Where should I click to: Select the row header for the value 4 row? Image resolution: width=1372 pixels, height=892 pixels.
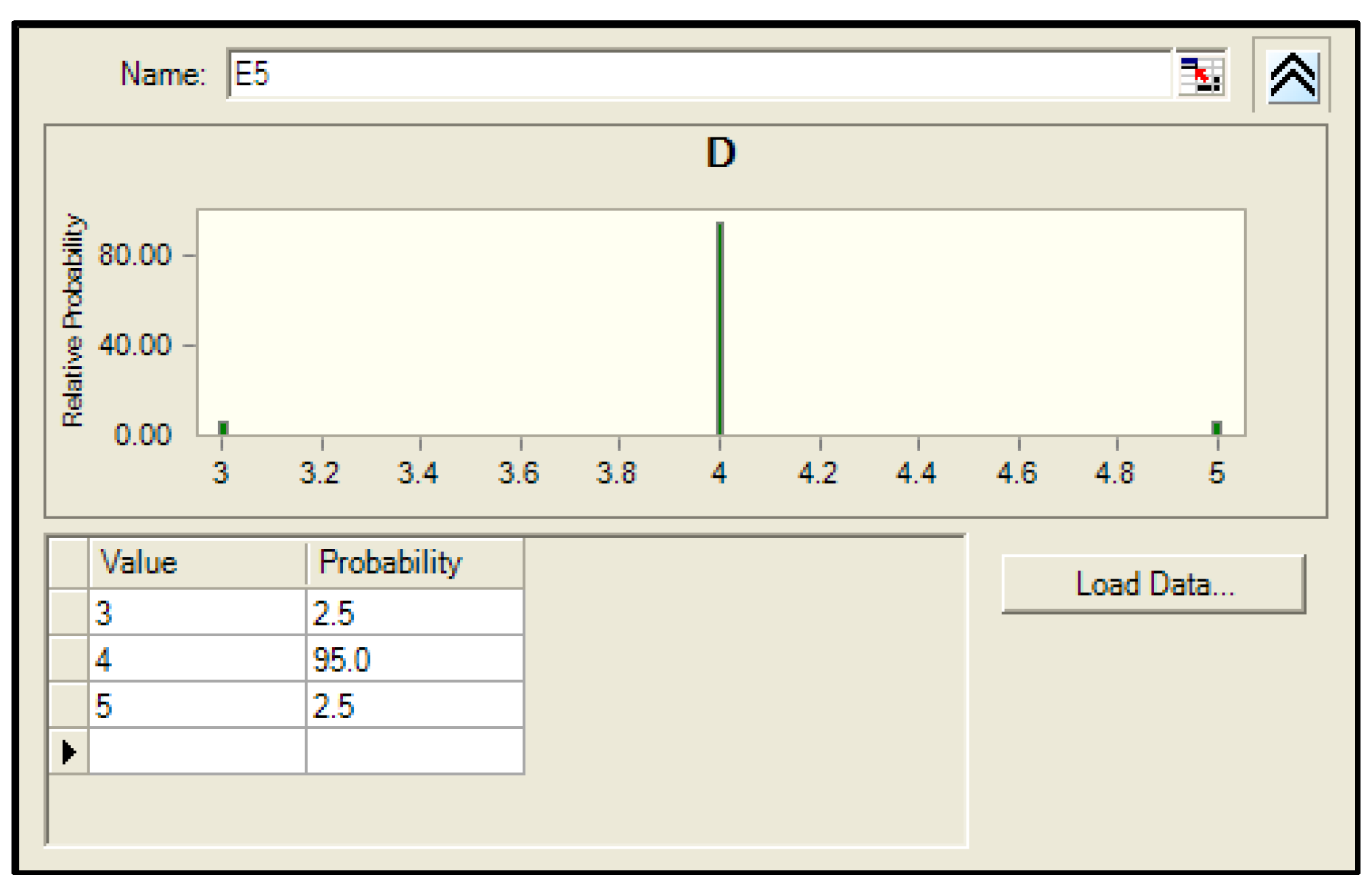(68, 659)
